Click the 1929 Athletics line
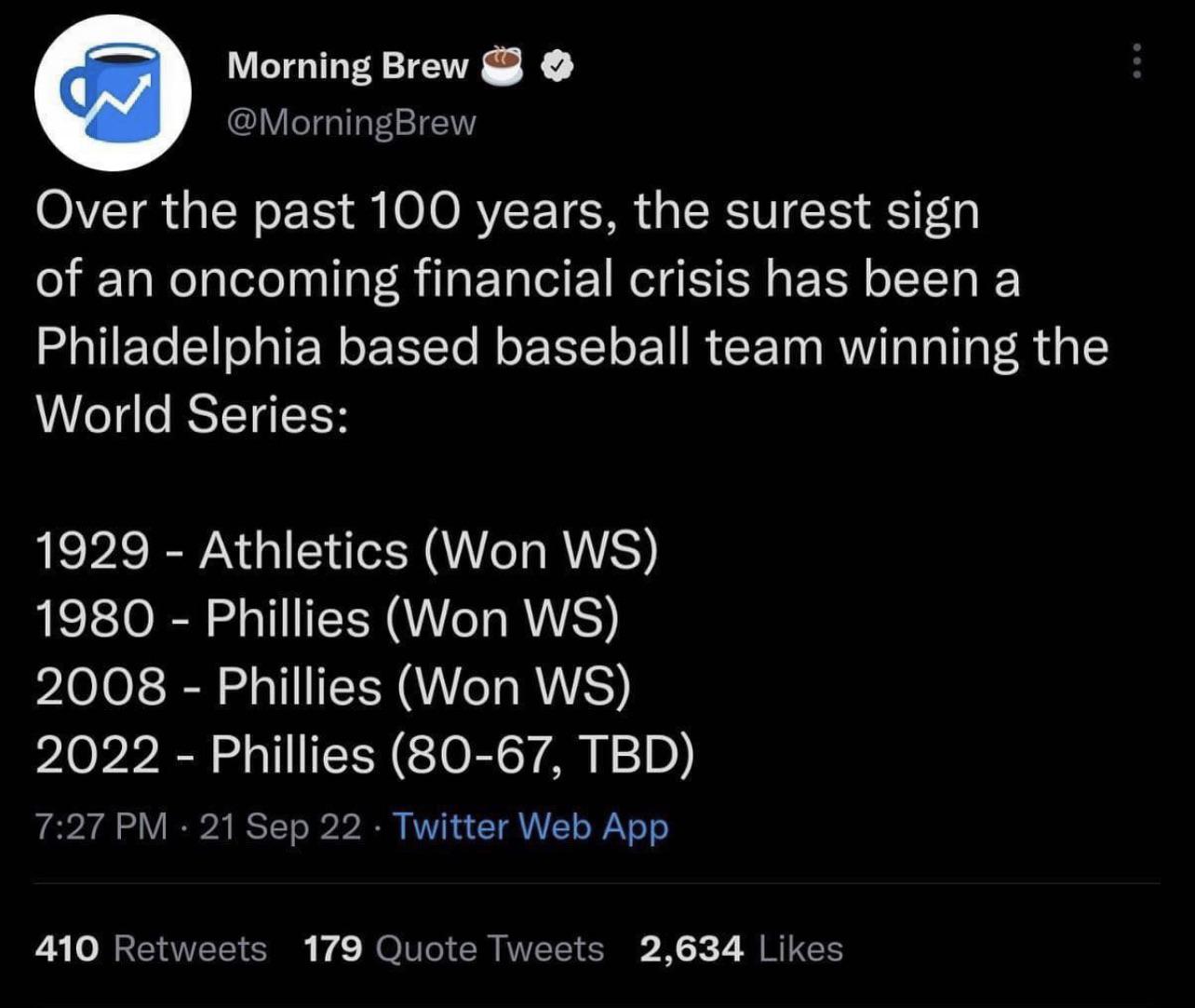 tap(346, 550)
